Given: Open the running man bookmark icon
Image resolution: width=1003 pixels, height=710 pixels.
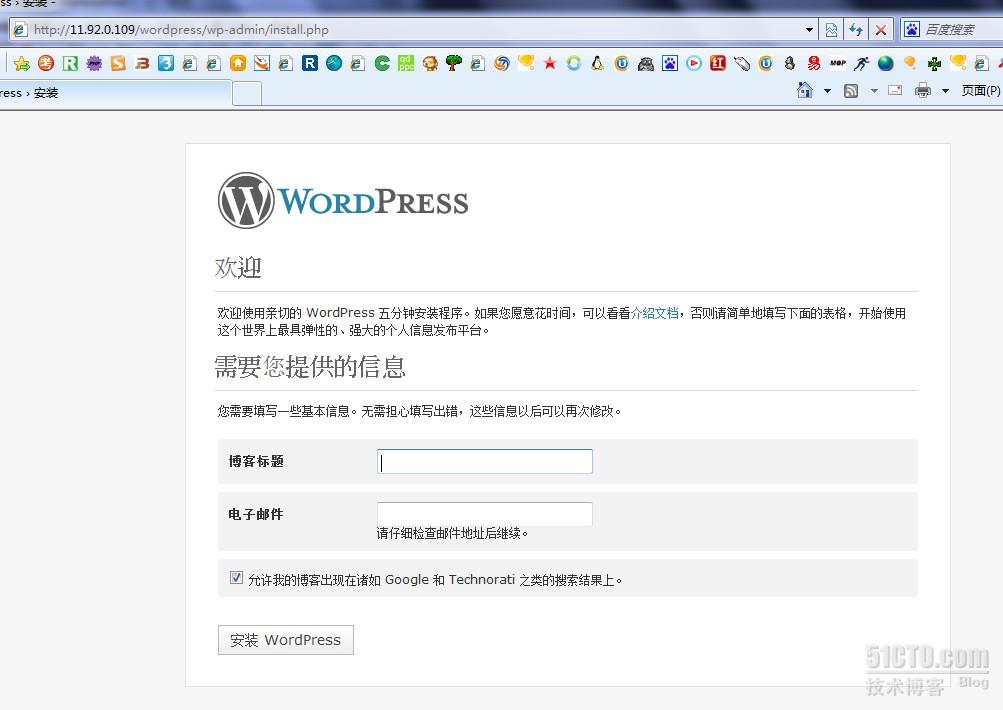Looking at the screenshot, I should [x=862, y=63].
